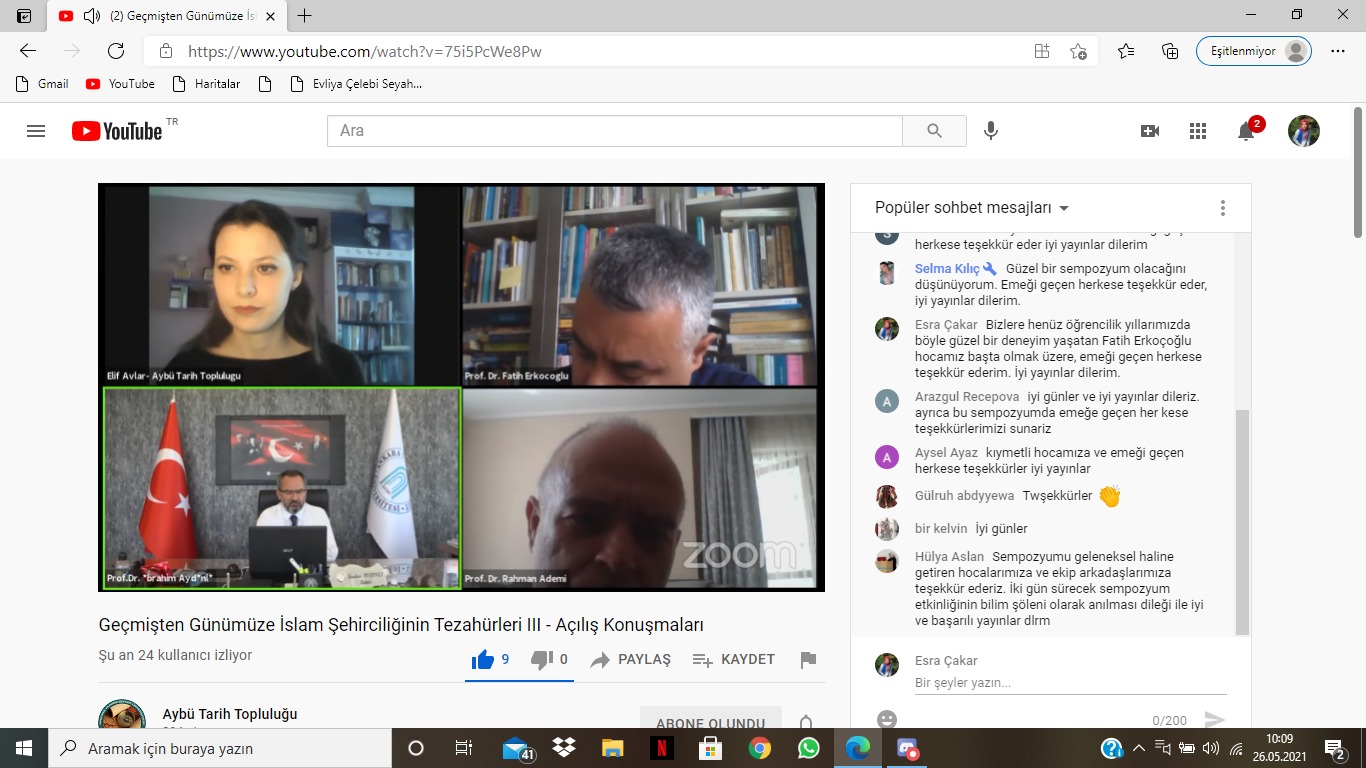The height and width of the screenshot is (768, 1366).
Task: Open the notifications bell with 2 alerts
Action: click(x=1246, y=131)
